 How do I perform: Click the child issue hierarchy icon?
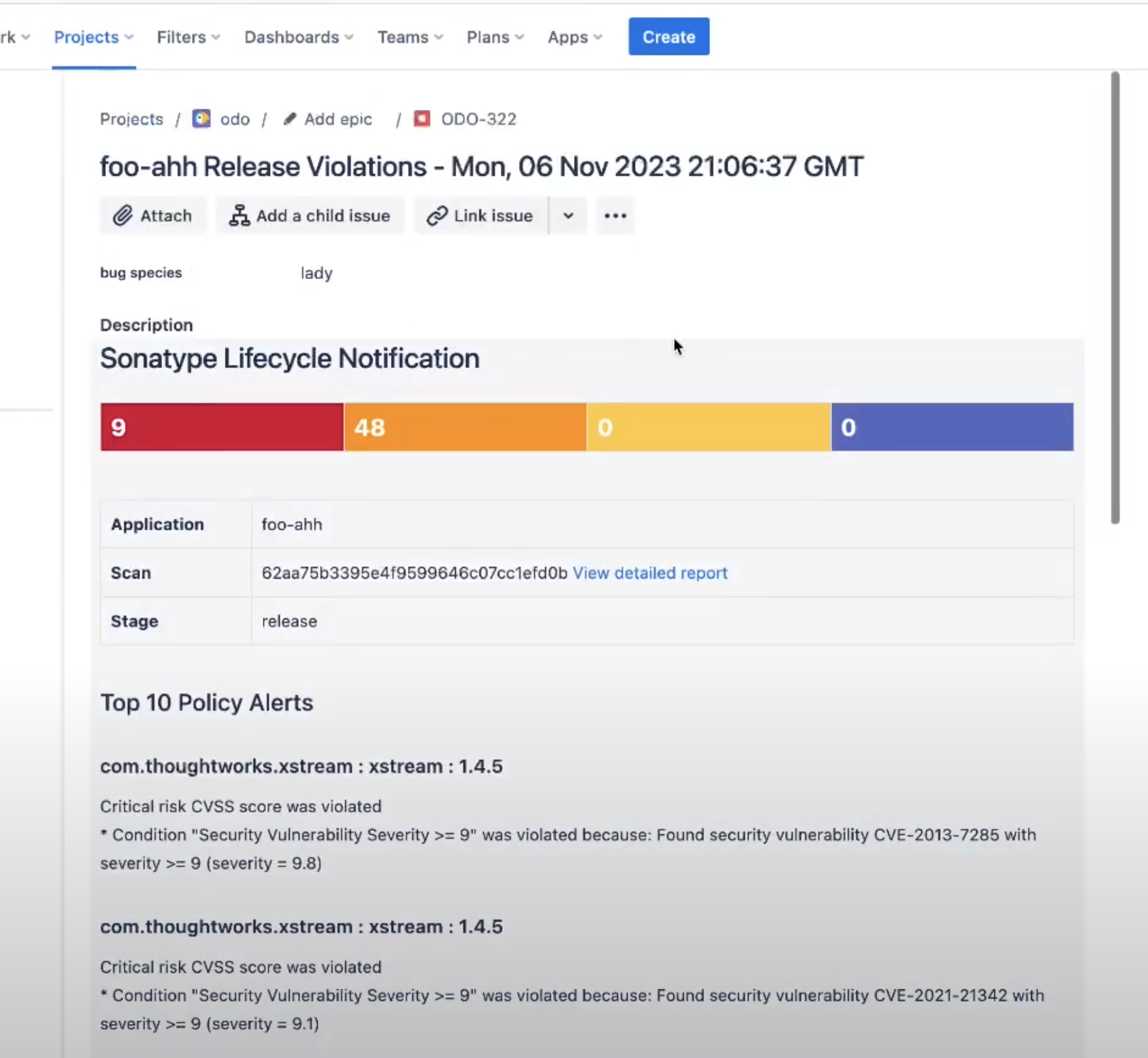tap(239, 216)
